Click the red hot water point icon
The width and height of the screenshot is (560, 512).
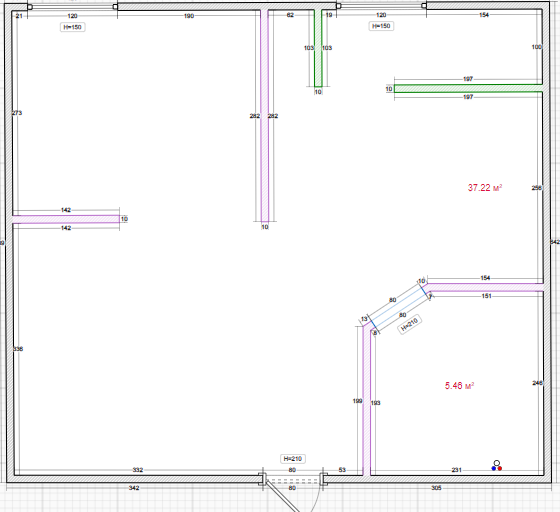[x=500, y=468]
